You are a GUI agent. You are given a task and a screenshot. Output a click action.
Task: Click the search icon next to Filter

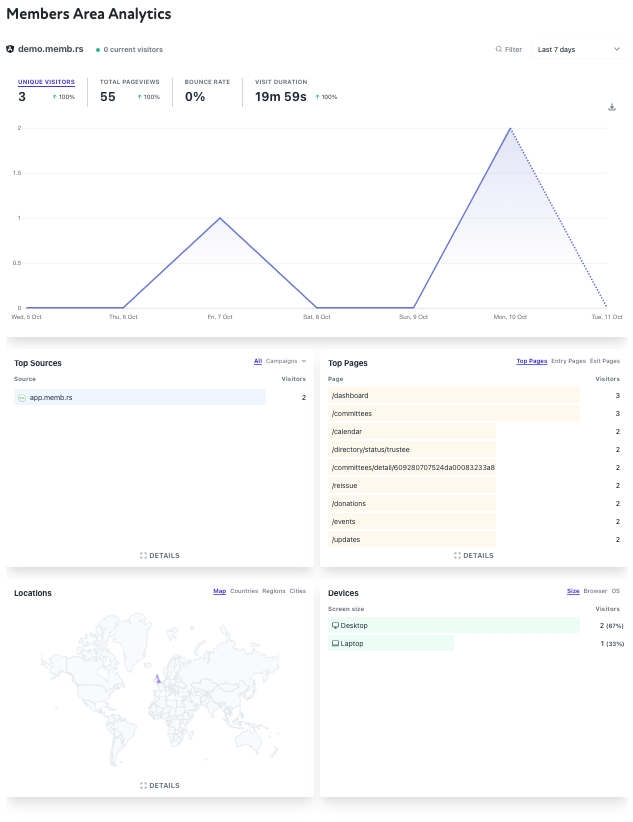point(499,49)
